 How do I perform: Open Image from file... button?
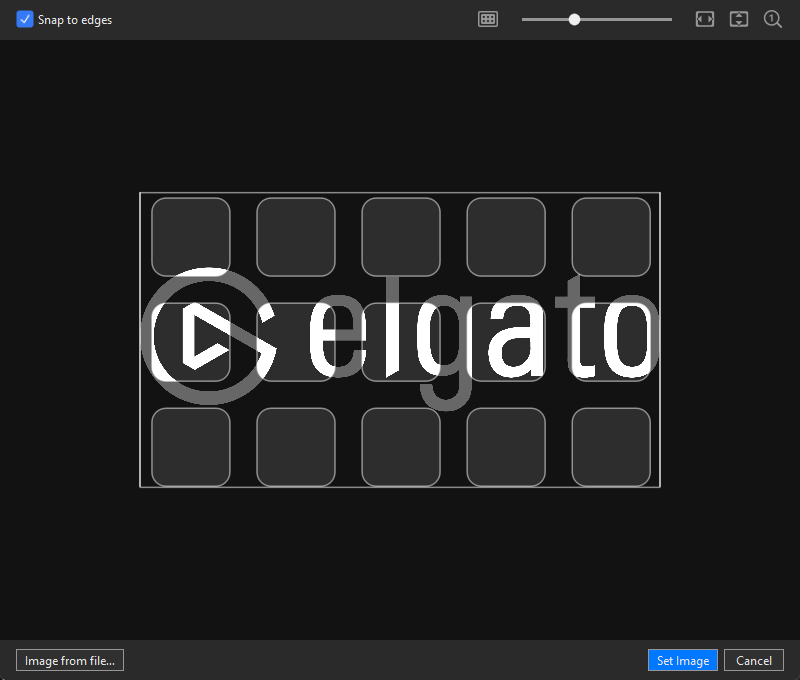point(70,660)
